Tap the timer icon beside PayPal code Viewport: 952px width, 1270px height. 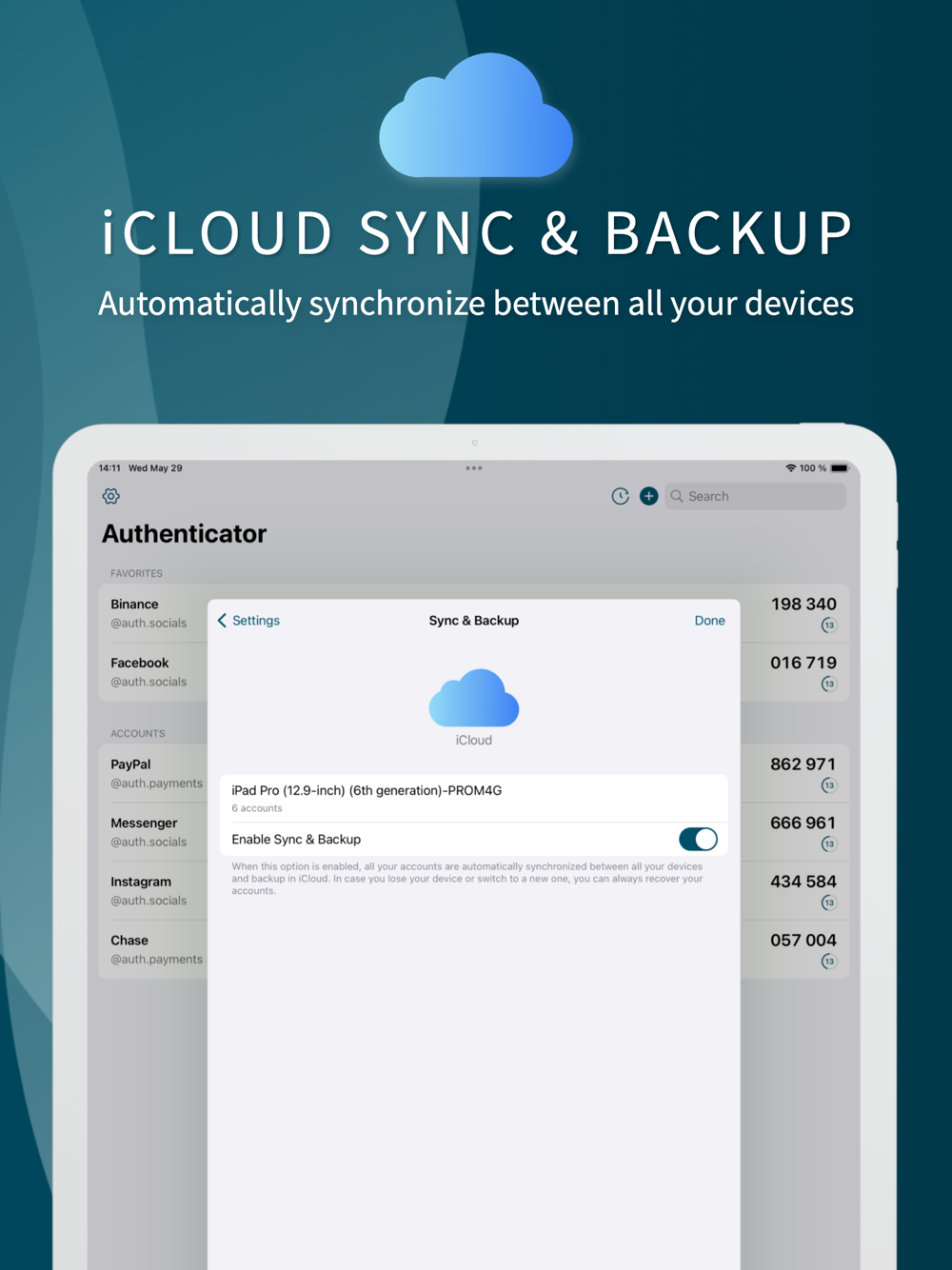point(829,785)
